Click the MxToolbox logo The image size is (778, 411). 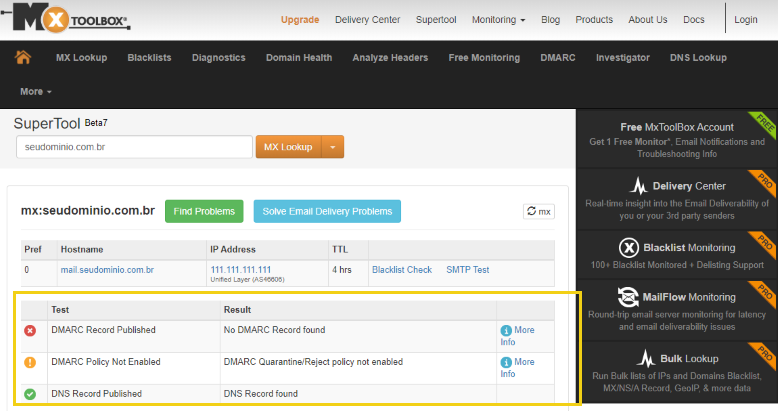(x=65, y=18)
